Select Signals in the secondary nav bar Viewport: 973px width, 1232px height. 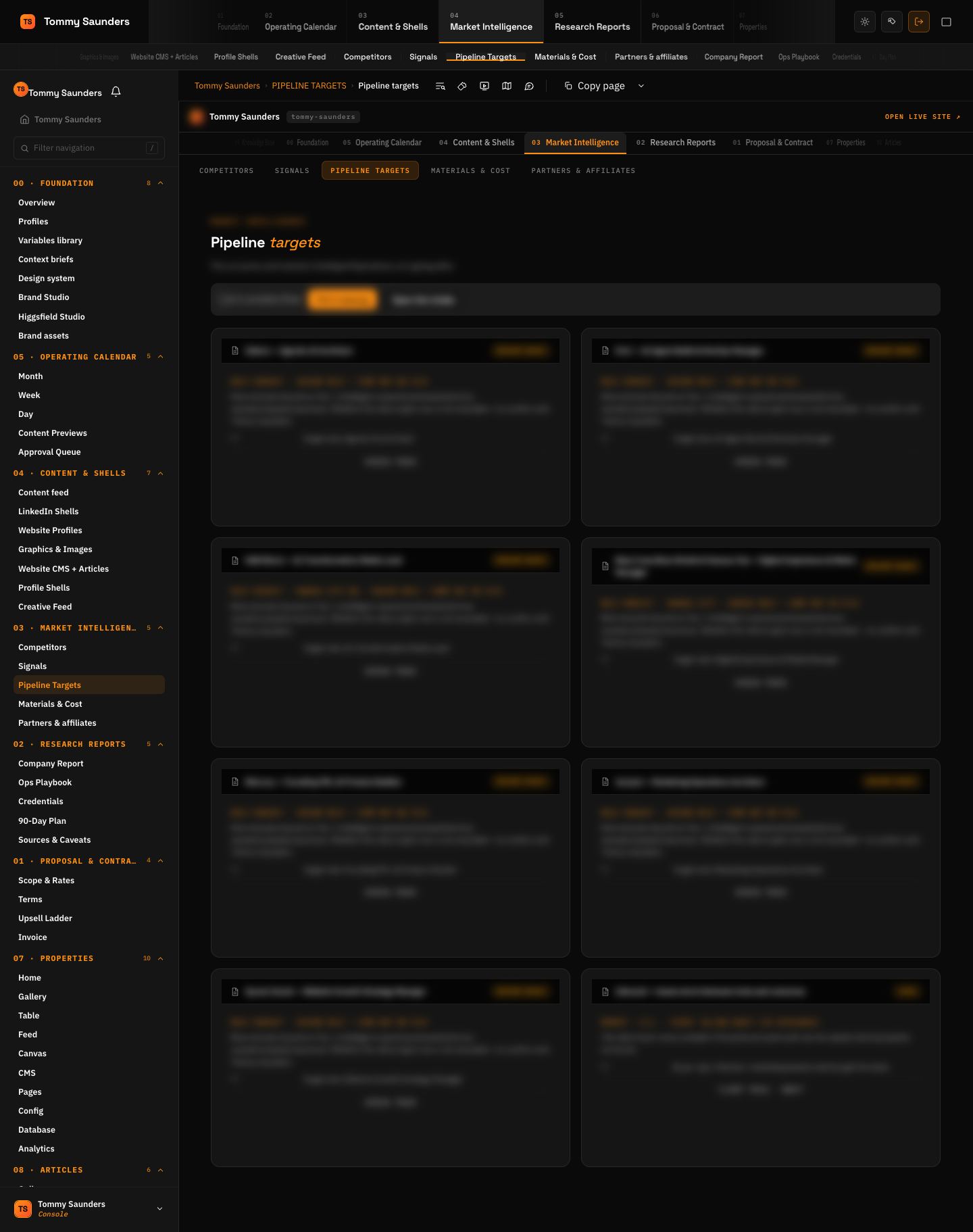point(423,57)
